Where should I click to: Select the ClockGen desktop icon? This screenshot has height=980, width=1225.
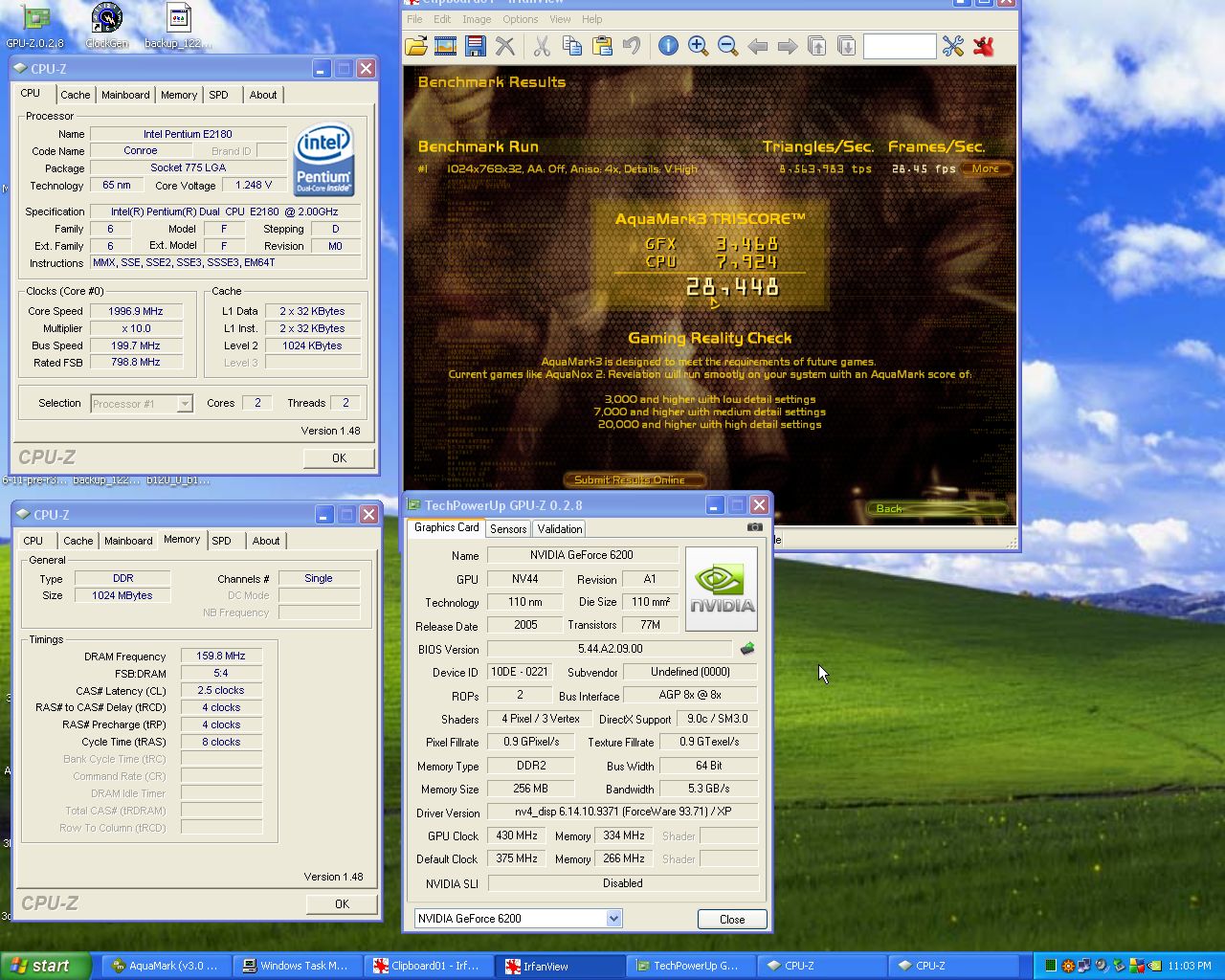pos(107,26)
